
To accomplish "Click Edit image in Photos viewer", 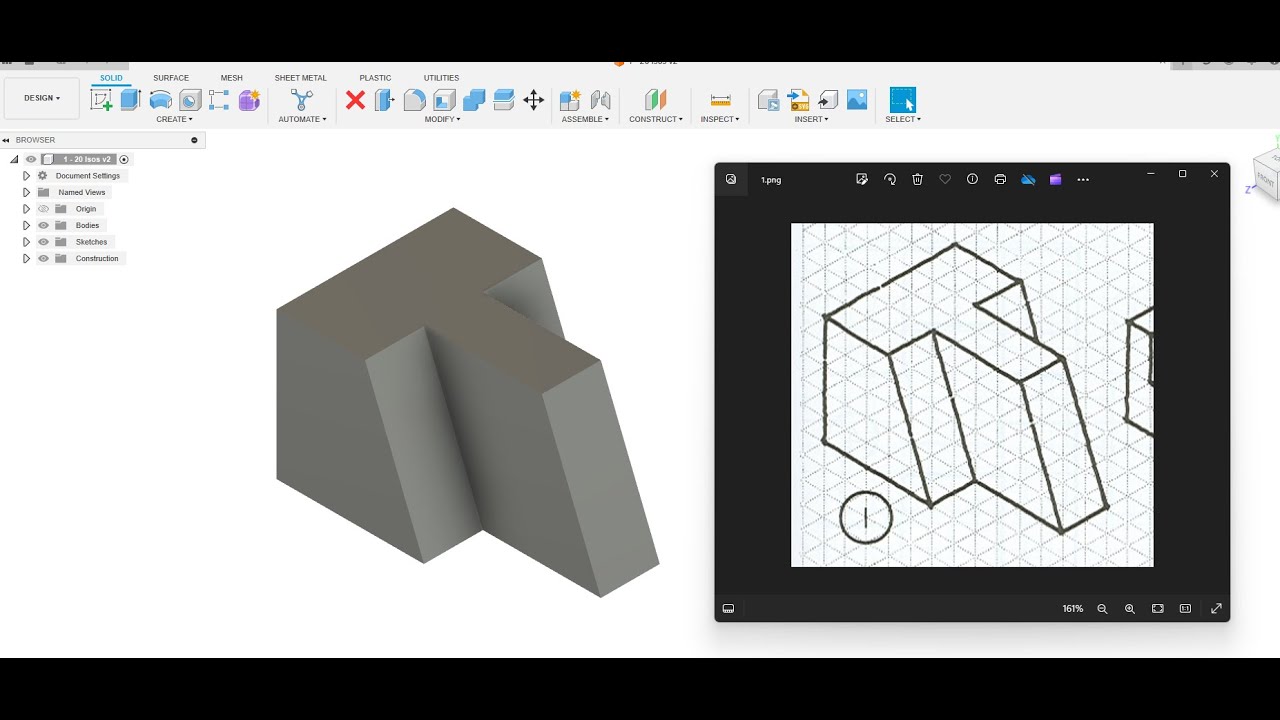I will click(x=862, y=179).
